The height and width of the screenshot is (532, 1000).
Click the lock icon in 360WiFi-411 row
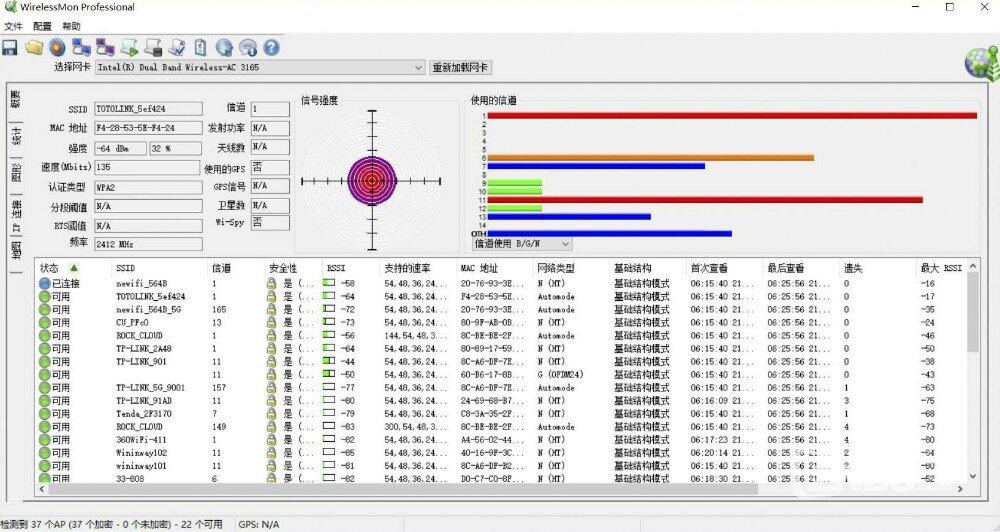[x=271, y=440]
